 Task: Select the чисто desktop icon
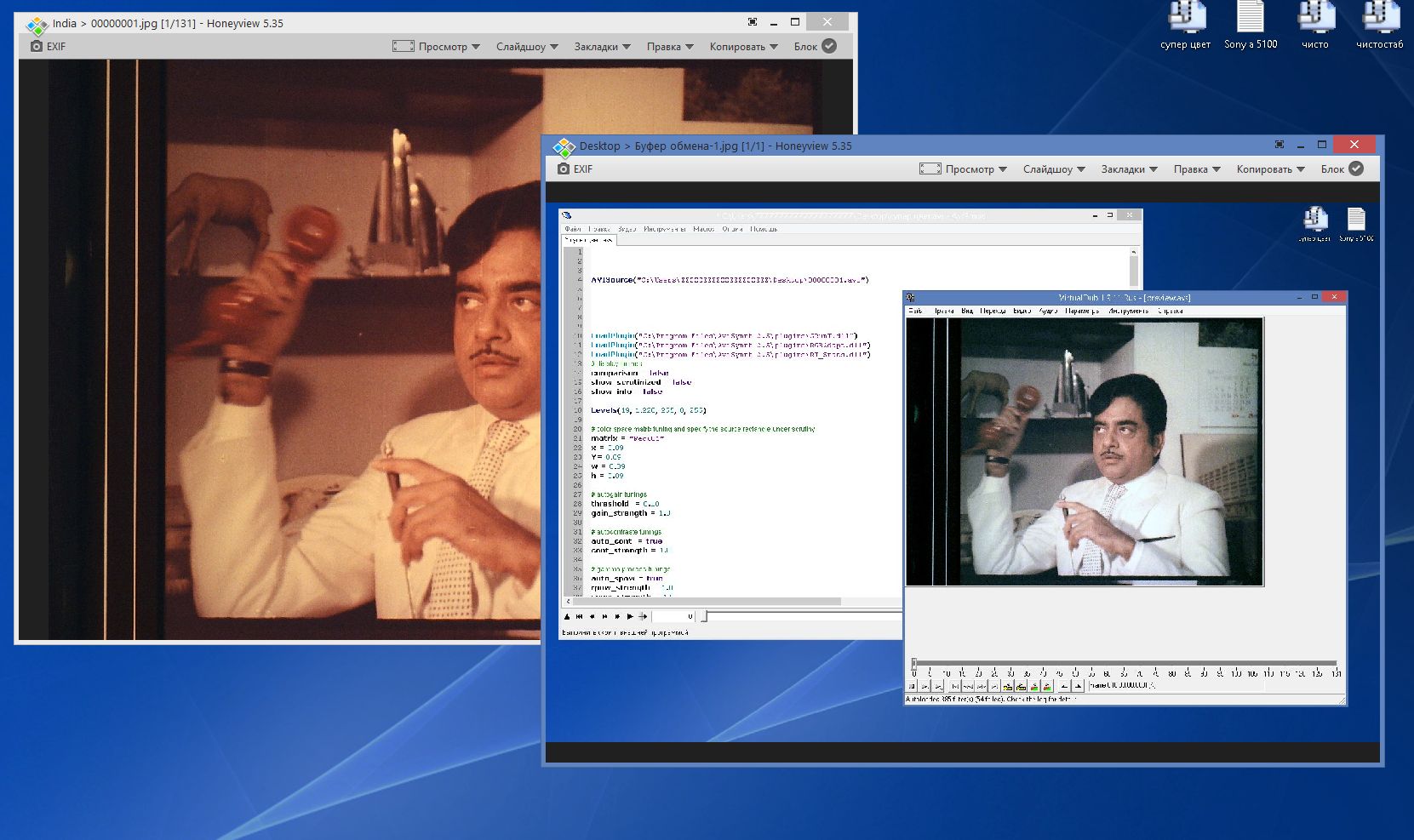[x=1315, y=26]
